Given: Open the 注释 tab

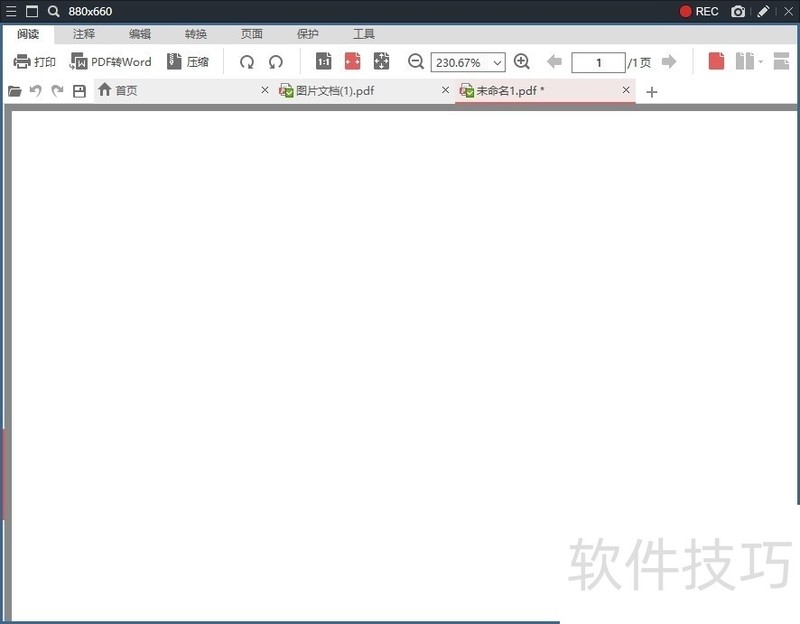Looking at the screenshot, I should 84,34.
